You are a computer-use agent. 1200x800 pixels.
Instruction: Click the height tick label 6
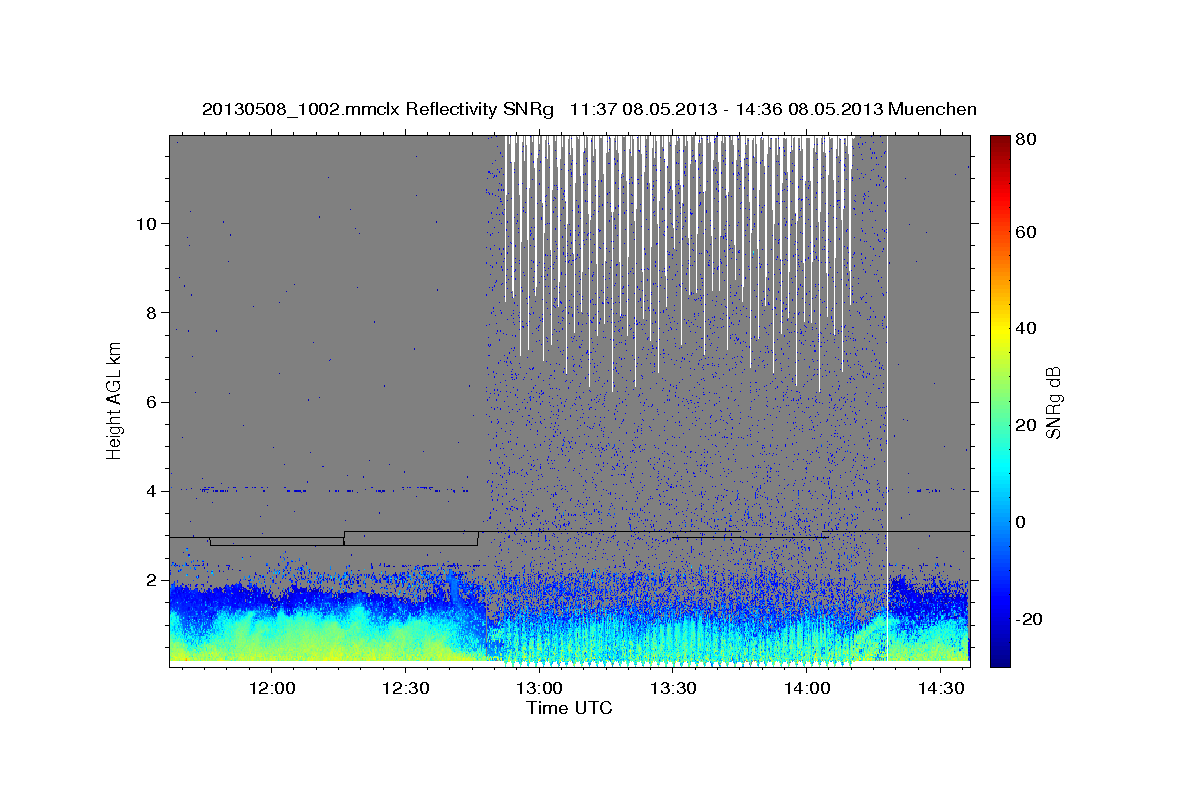pos(149,401)
